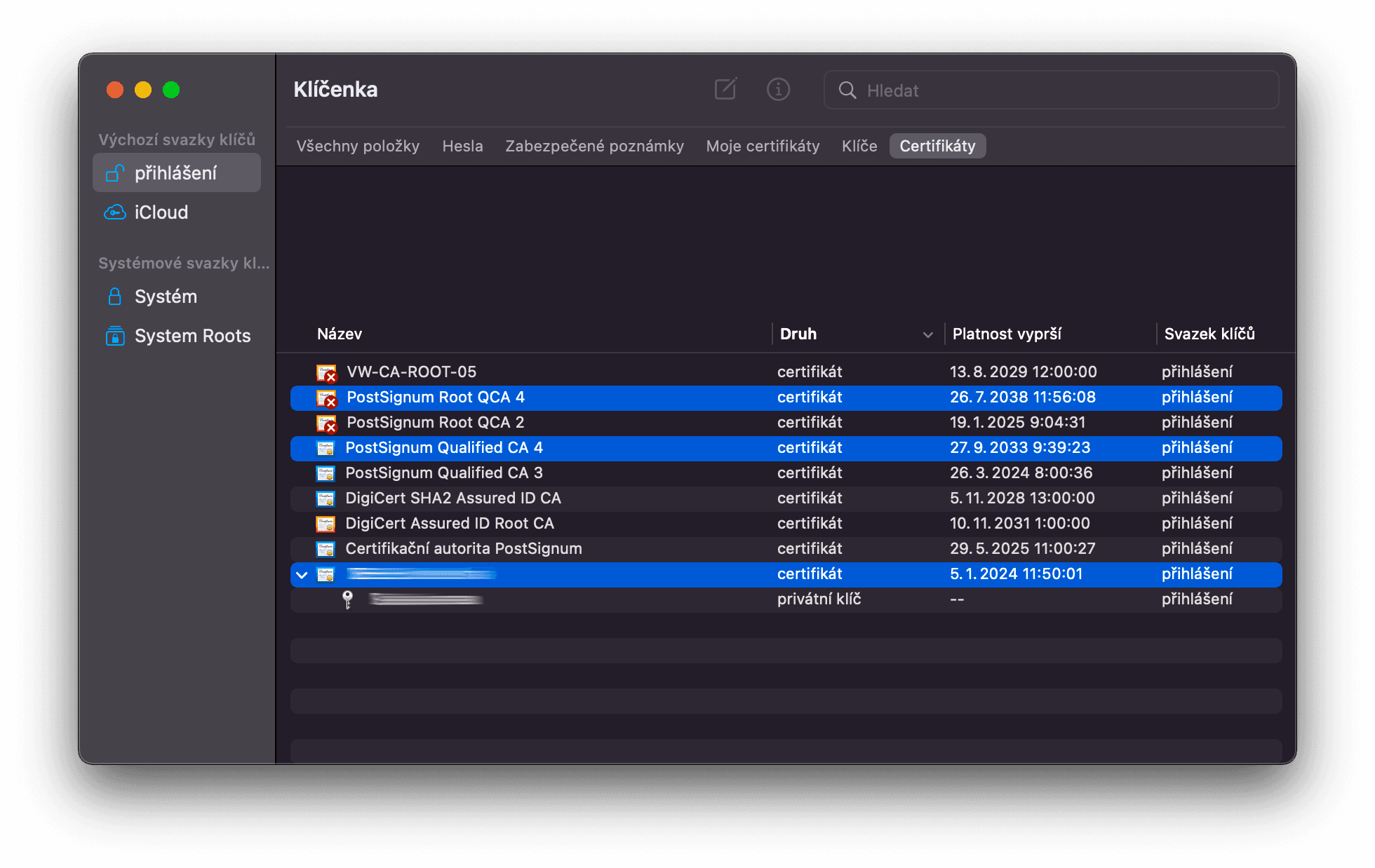1375x868 pixels.
Task: Switch to the Moje certifikáty tab
Action: point(763,146)
